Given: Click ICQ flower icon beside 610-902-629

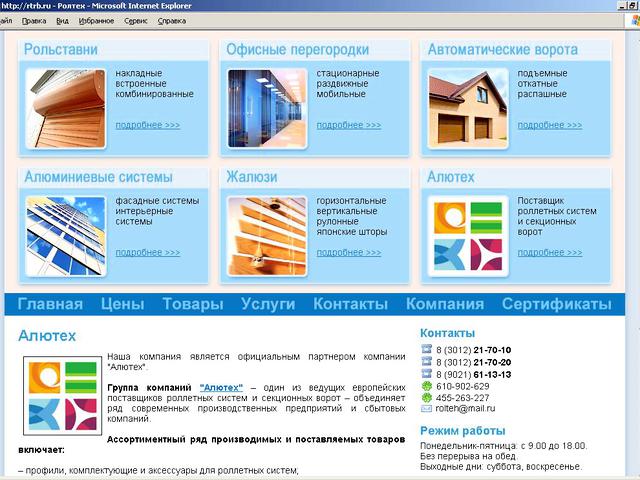Looking at the screenshot, I should click(x=427, y=386).
